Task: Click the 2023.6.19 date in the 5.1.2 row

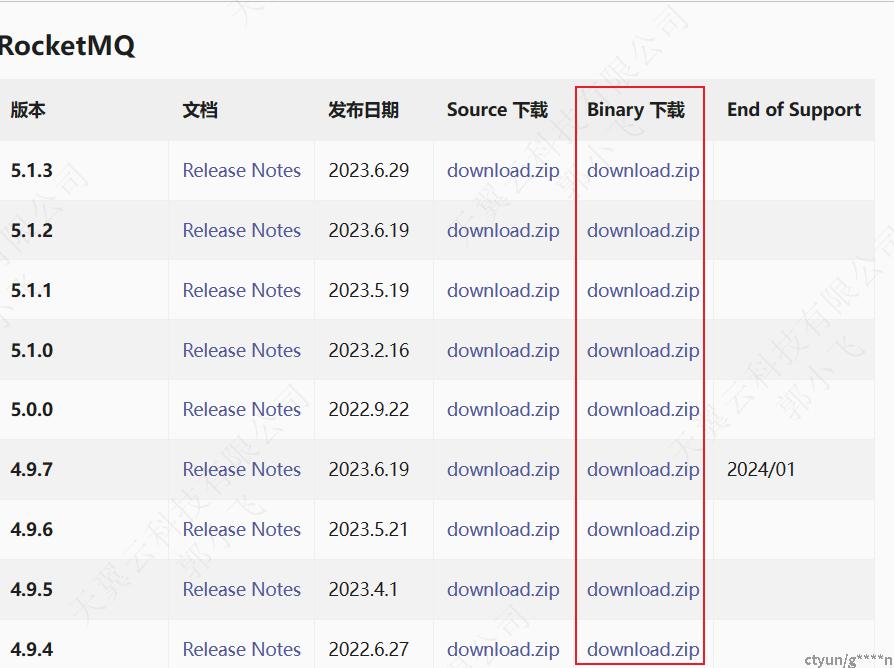Action: [369, 230]
